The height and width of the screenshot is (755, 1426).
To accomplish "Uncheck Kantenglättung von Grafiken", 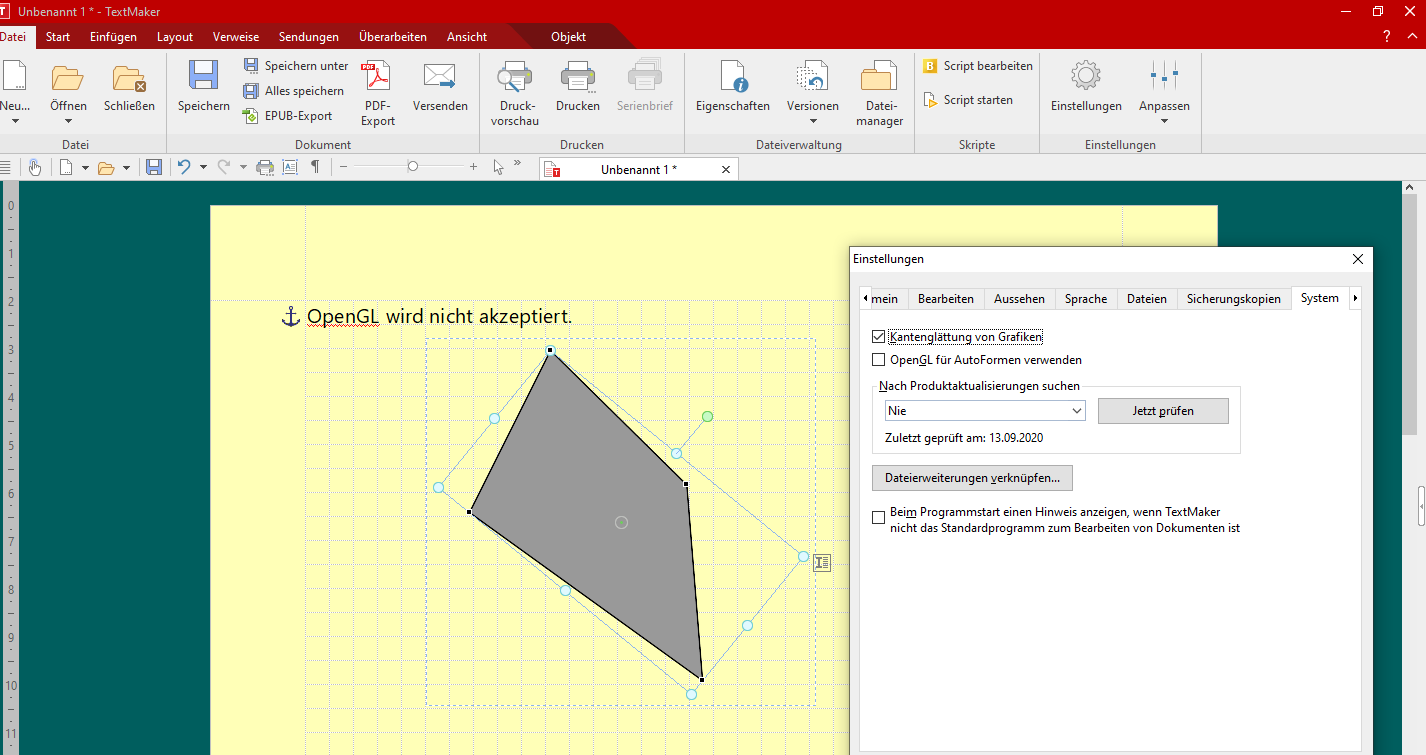I will coord(879,337).
